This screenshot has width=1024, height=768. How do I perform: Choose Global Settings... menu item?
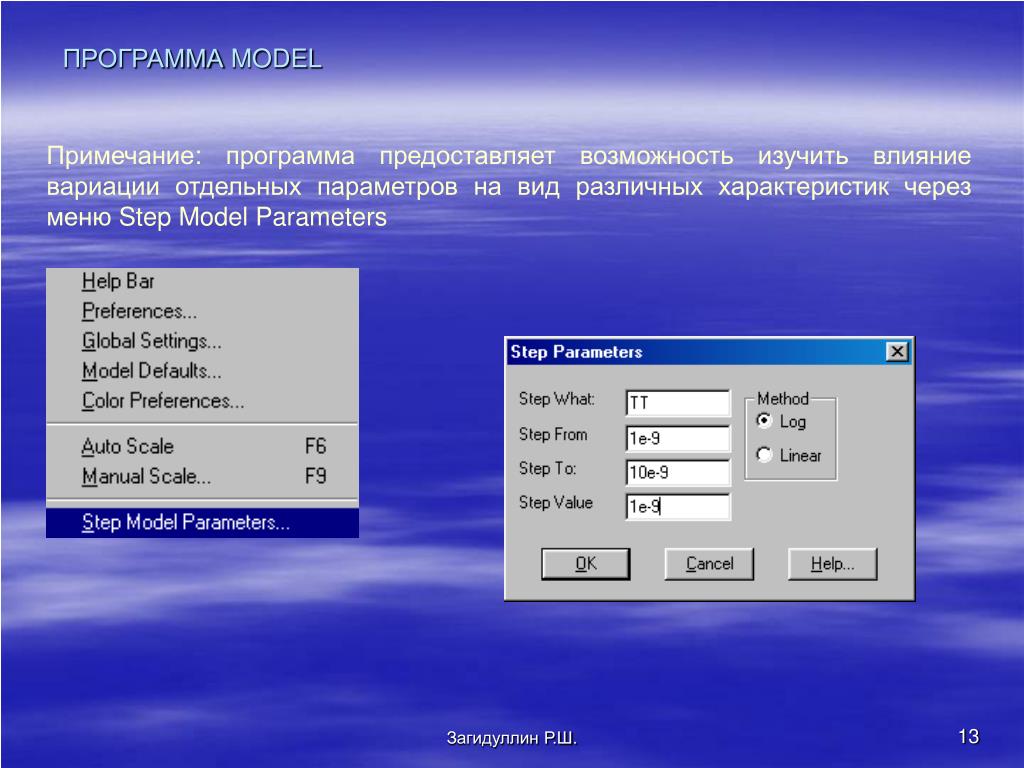[x=202, y=341]
